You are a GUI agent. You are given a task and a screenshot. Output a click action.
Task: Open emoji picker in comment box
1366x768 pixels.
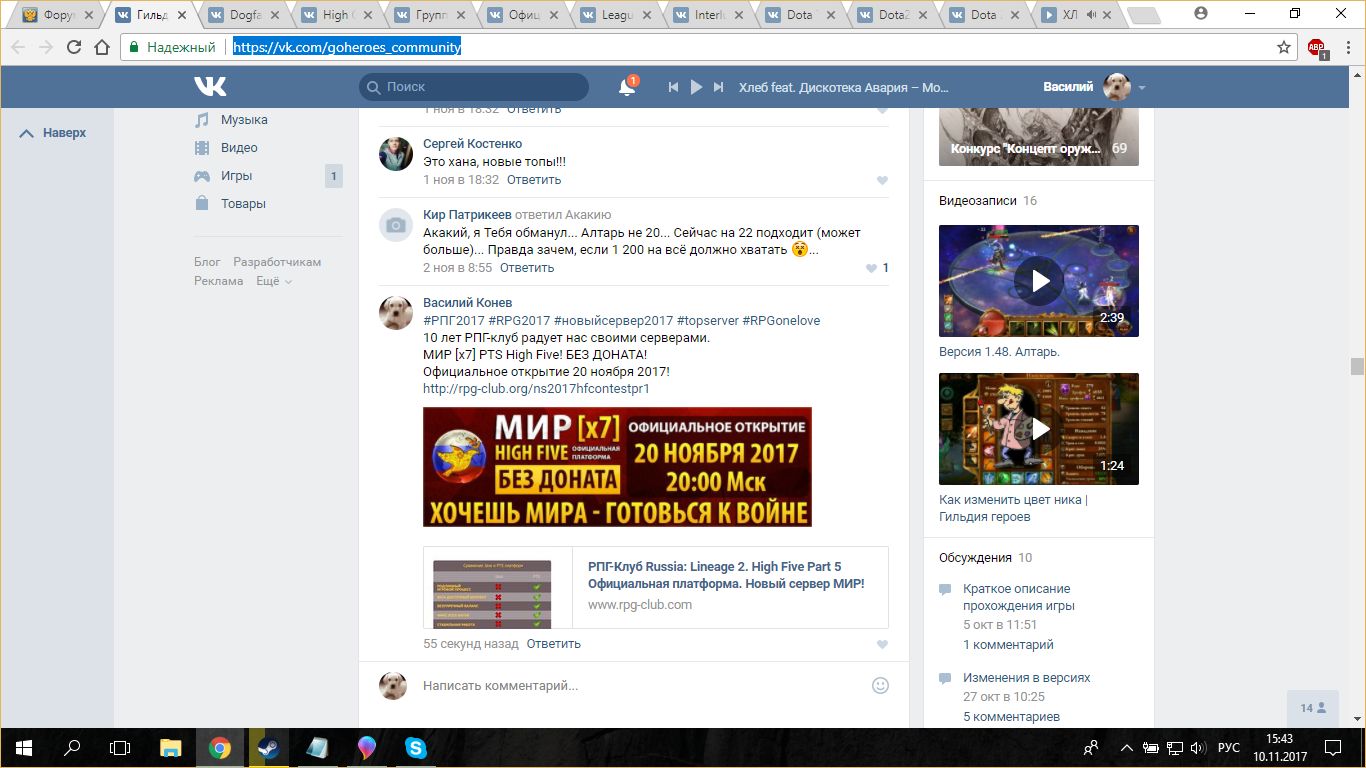(880, 685)
